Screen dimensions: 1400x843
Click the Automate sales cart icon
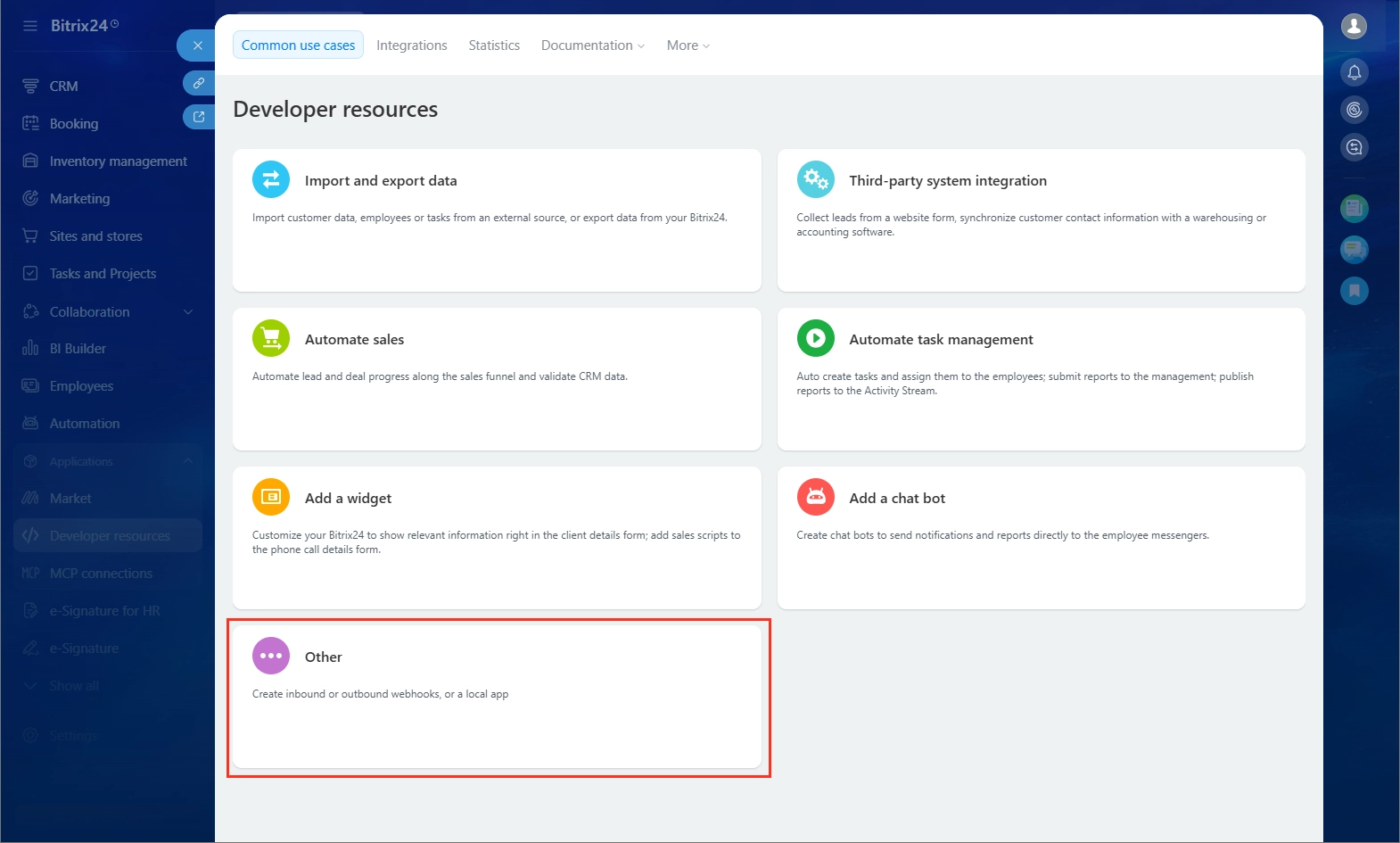(x=271, y=339)
